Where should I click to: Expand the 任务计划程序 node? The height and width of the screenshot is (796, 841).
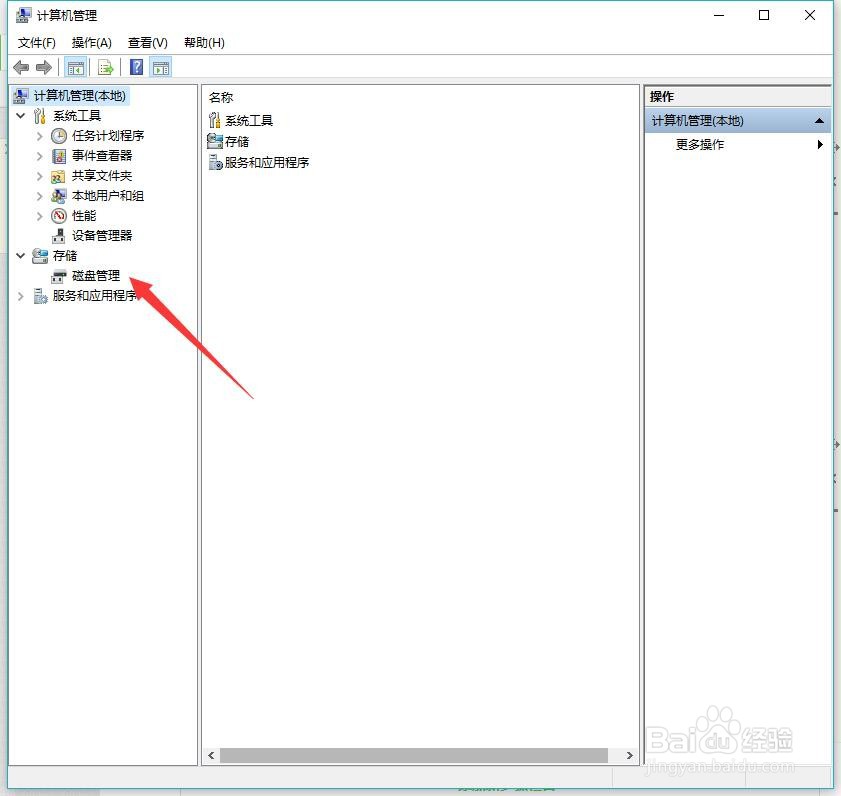coord(40,136)
